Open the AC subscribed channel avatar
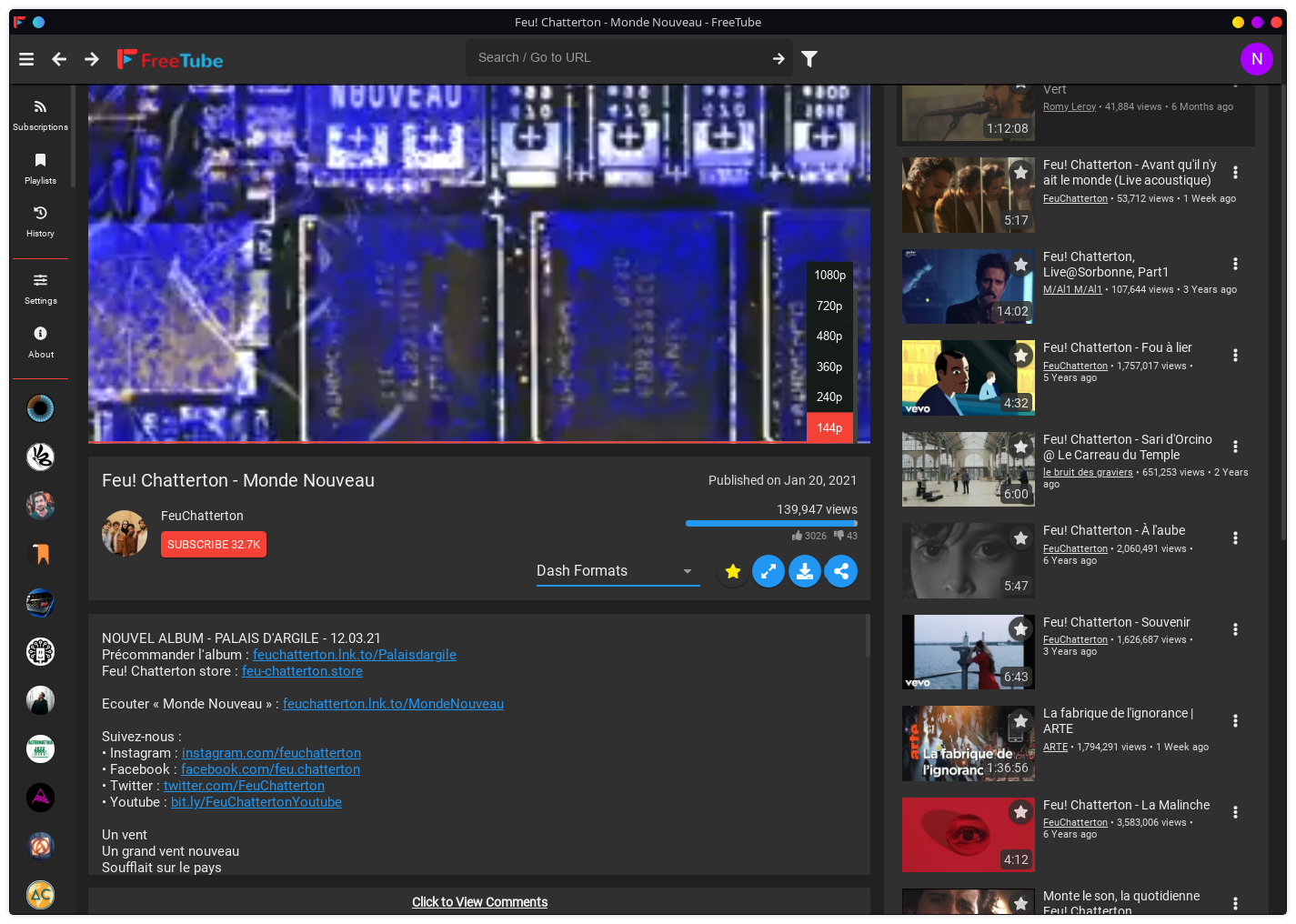 click(40, 895)
